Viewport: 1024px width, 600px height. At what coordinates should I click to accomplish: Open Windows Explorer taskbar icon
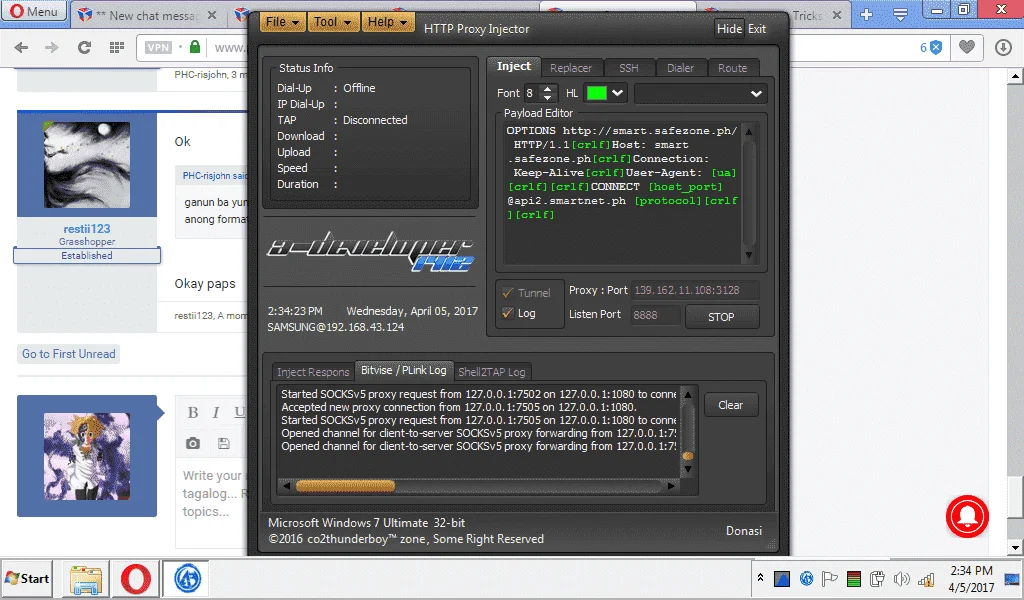pyautogui.click(x=86, y=580)
